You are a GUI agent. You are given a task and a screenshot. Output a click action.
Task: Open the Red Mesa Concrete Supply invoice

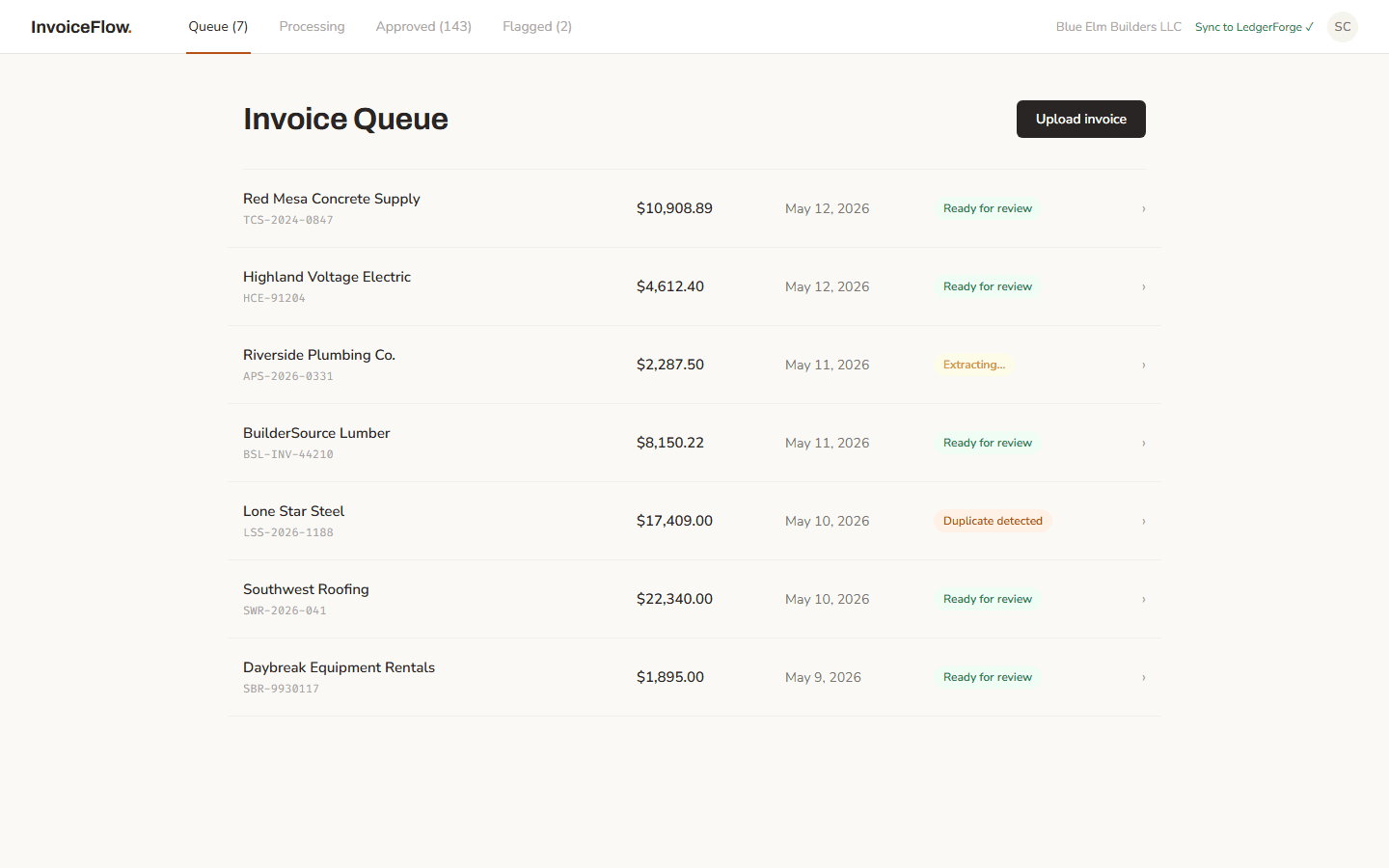click(x=694, y=208)
